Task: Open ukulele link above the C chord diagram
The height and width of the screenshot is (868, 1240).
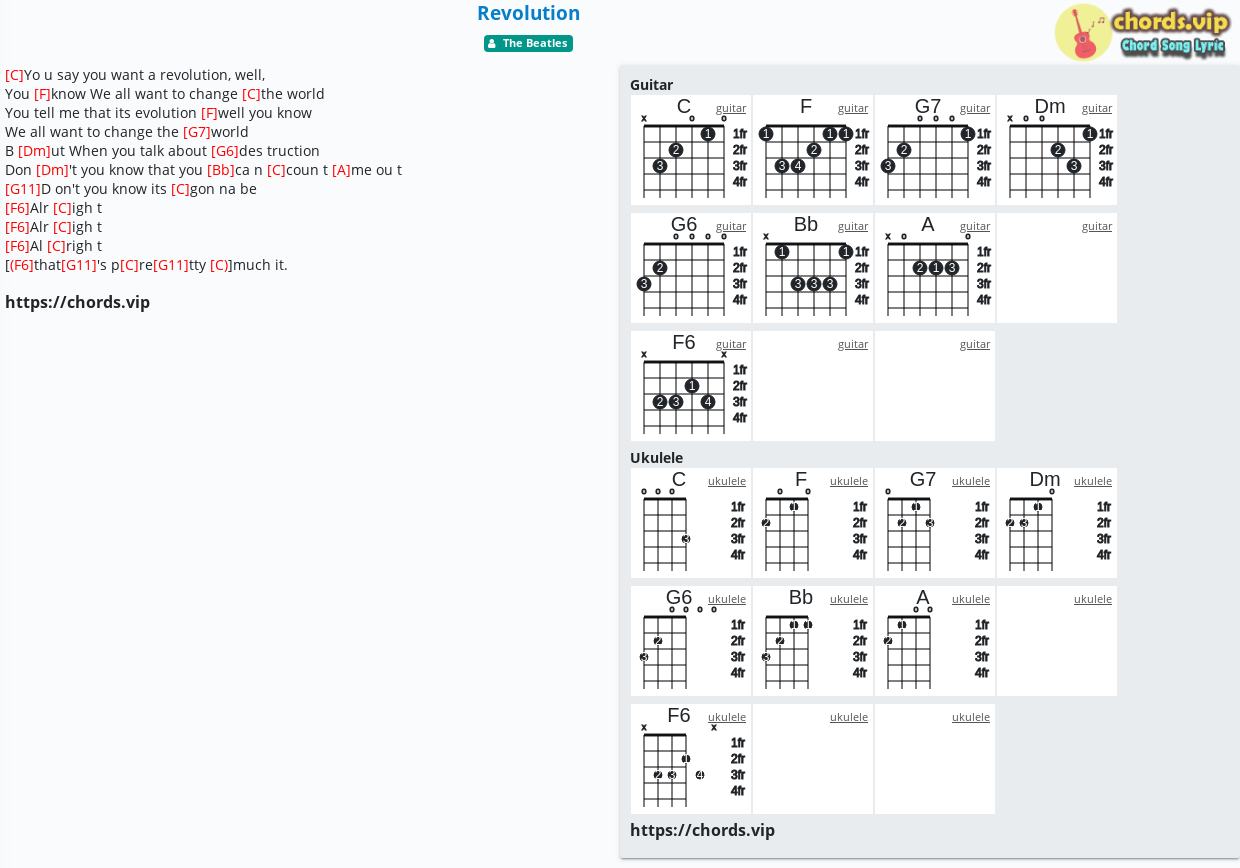Action: [727, 481]
